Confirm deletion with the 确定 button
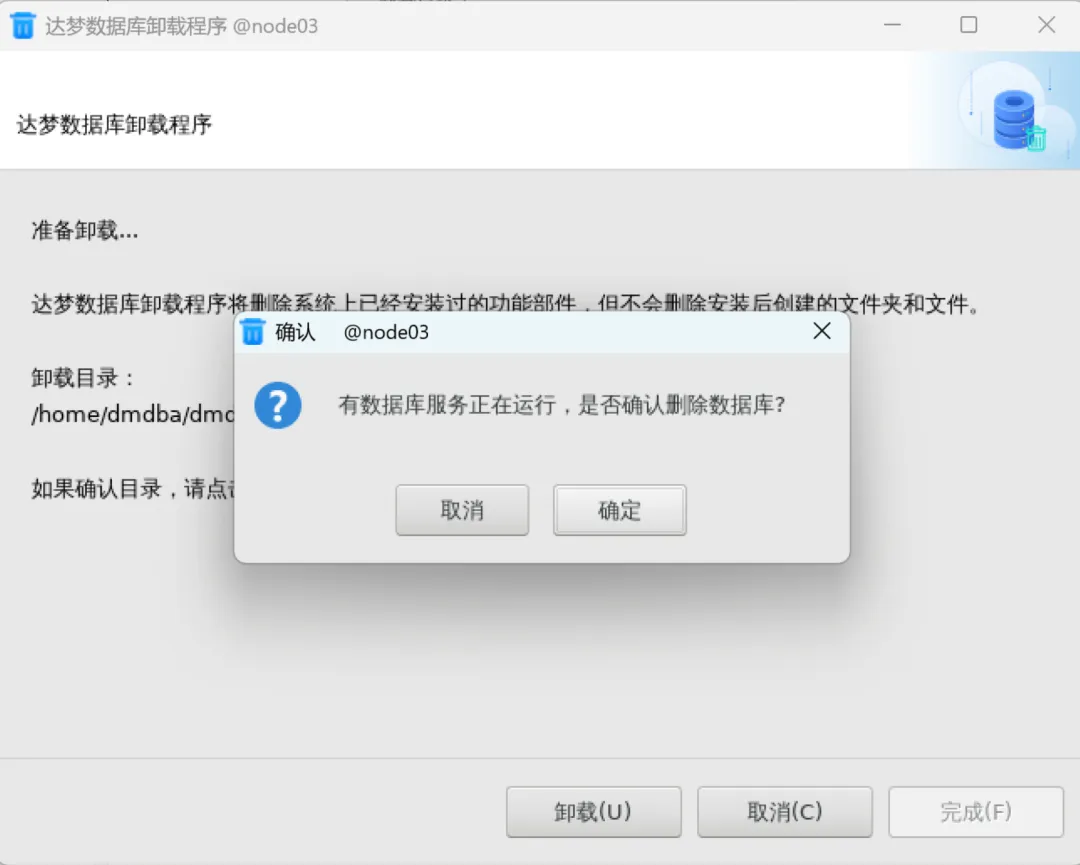 (x=620, y=510)
